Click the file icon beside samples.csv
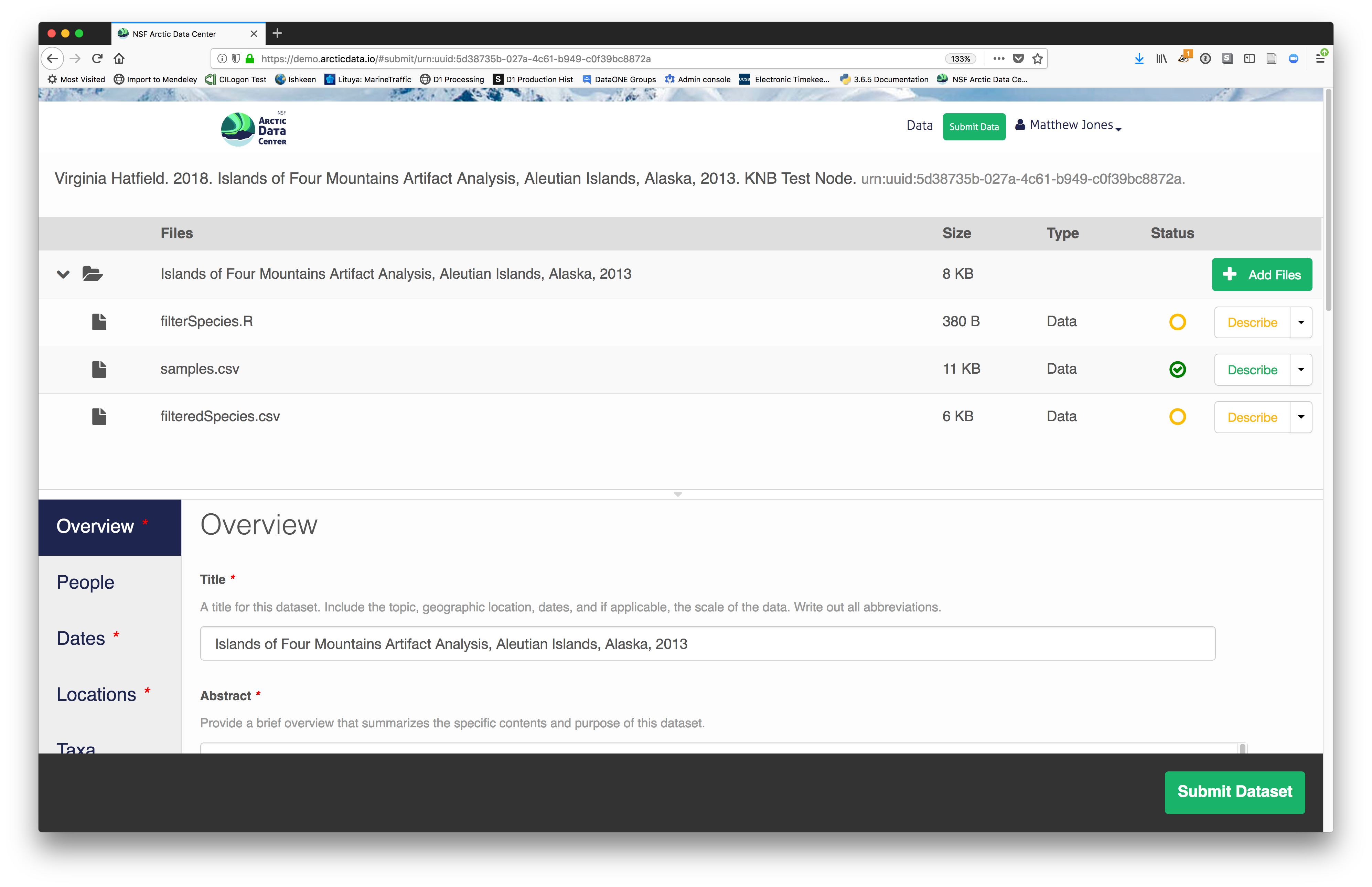The height and width of the screenshot is (887, 1372). [99, 369]
